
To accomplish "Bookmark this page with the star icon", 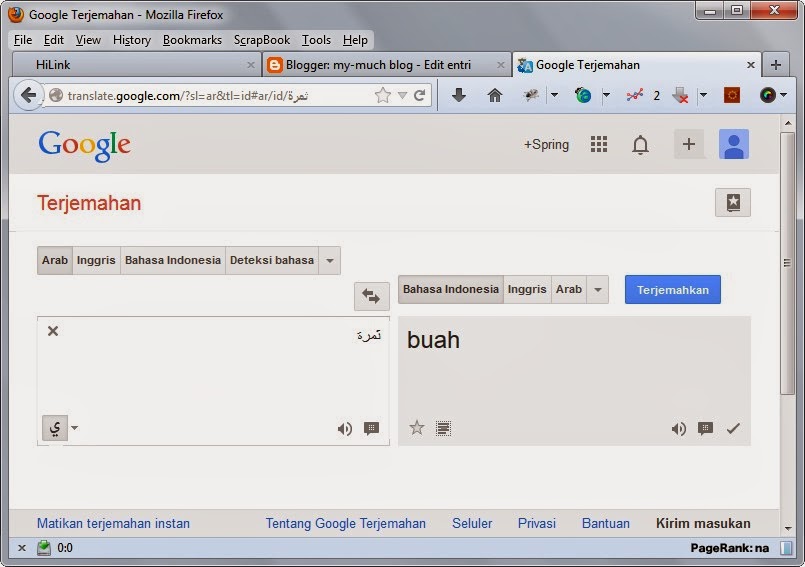I will point(383,95).
